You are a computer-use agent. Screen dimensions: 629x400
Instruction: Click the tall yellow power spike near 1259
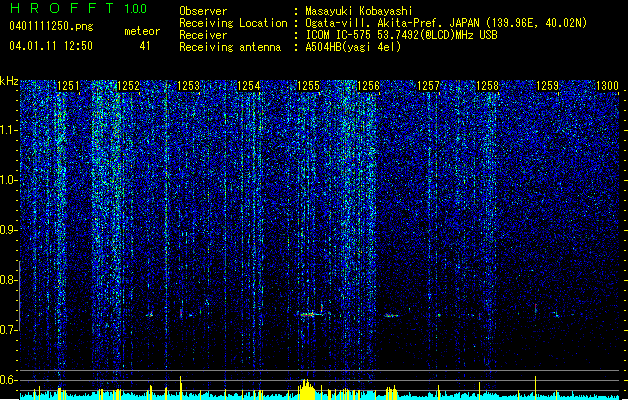[536, 386]
